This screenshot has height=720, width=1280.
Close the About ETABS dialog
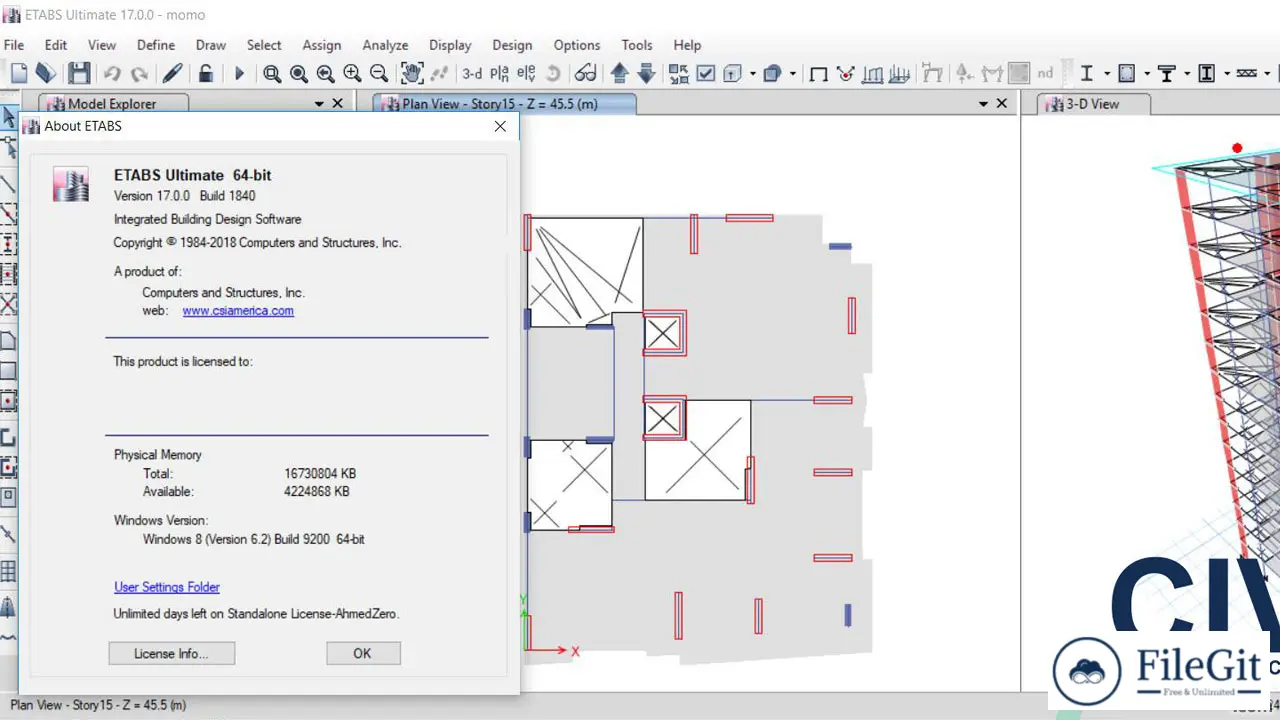500,126
